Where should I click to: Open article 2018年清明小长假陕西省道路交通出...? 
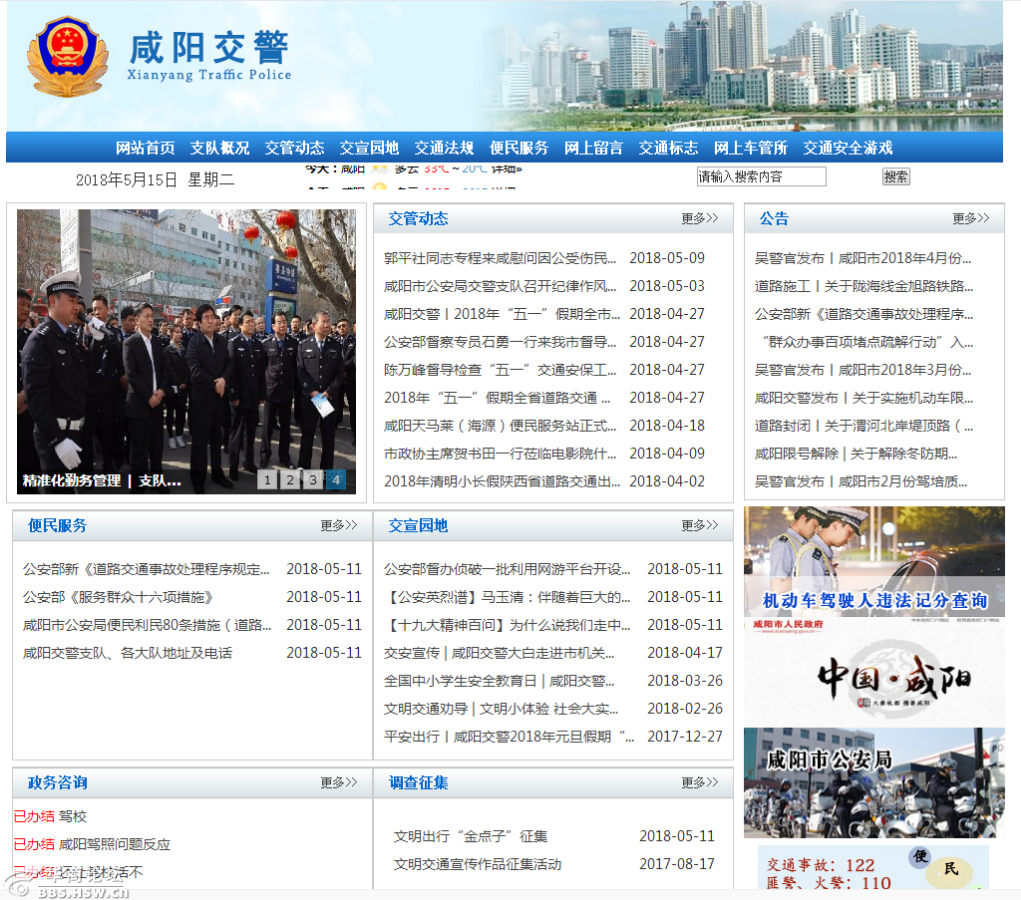(501, 482)
